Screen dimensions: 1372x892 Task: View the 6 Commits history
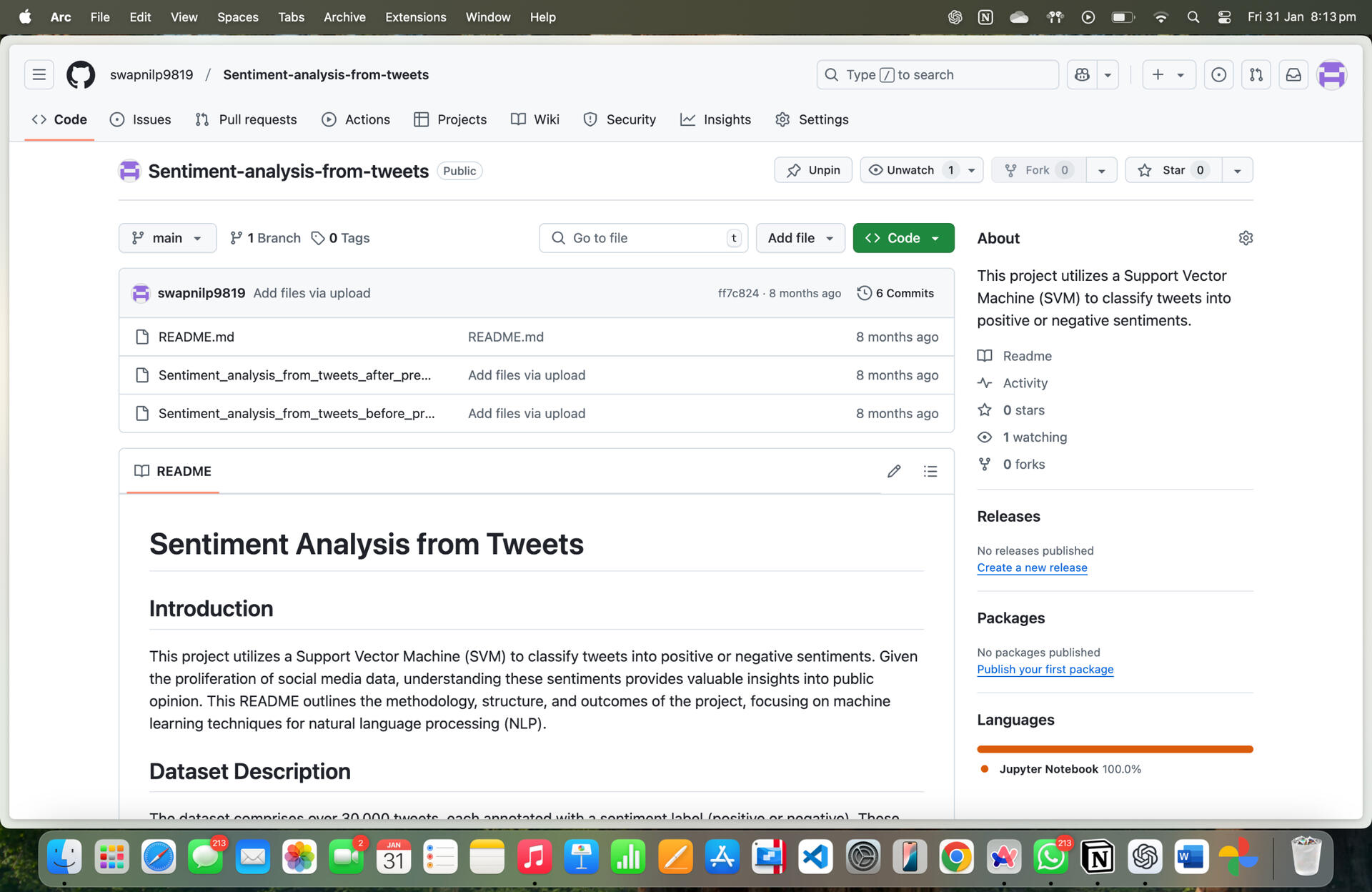895,293
